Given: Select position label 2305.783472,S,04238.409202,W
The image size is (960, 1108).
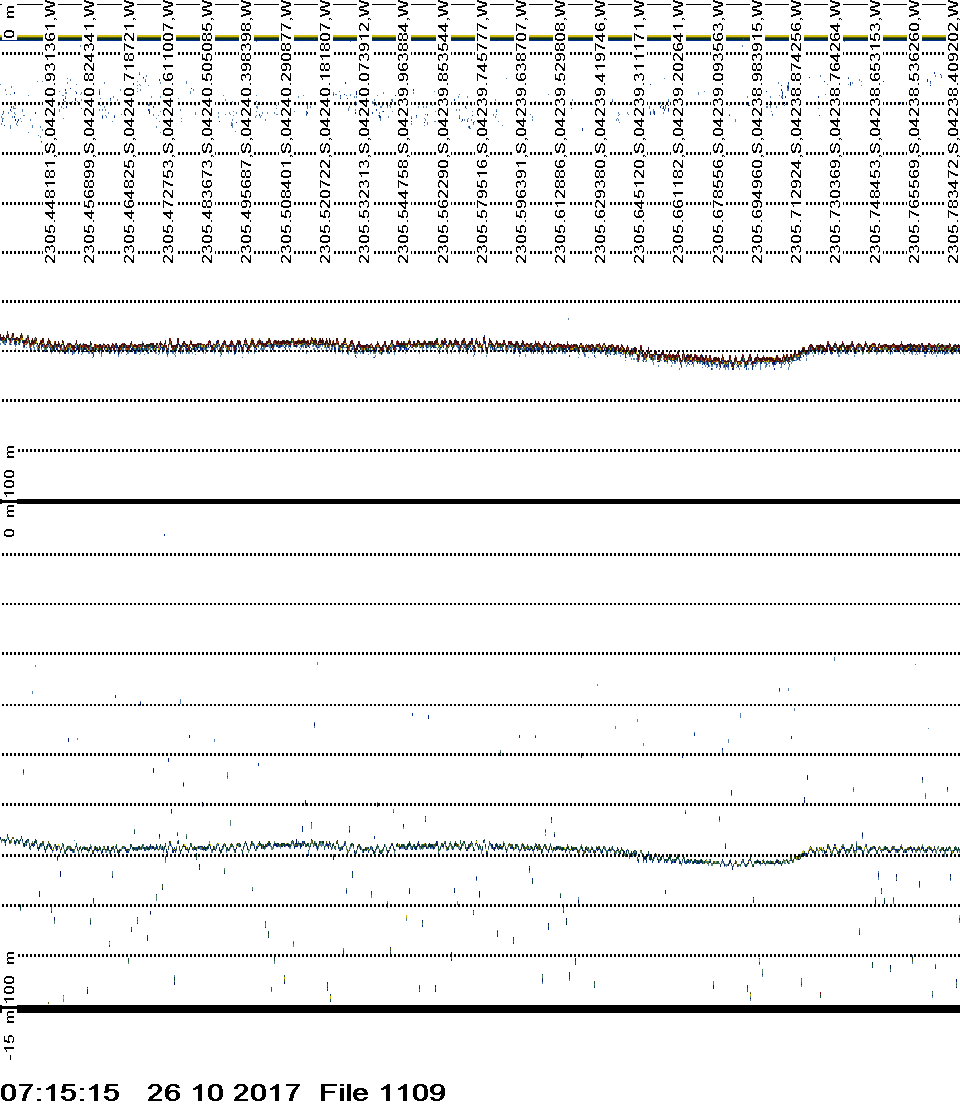Looking at the screenshot, I should click(953, 131).
